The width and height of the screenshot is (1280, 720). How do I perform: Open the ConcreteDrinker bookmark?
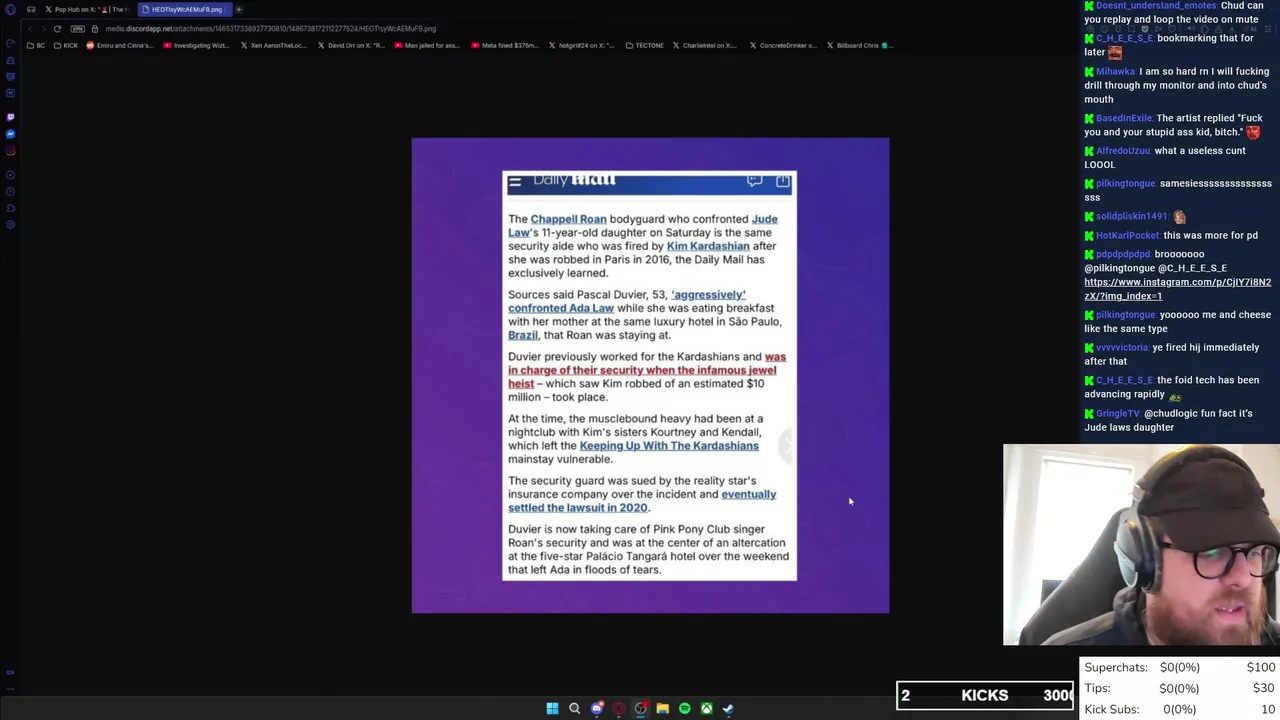click(782, 45)
